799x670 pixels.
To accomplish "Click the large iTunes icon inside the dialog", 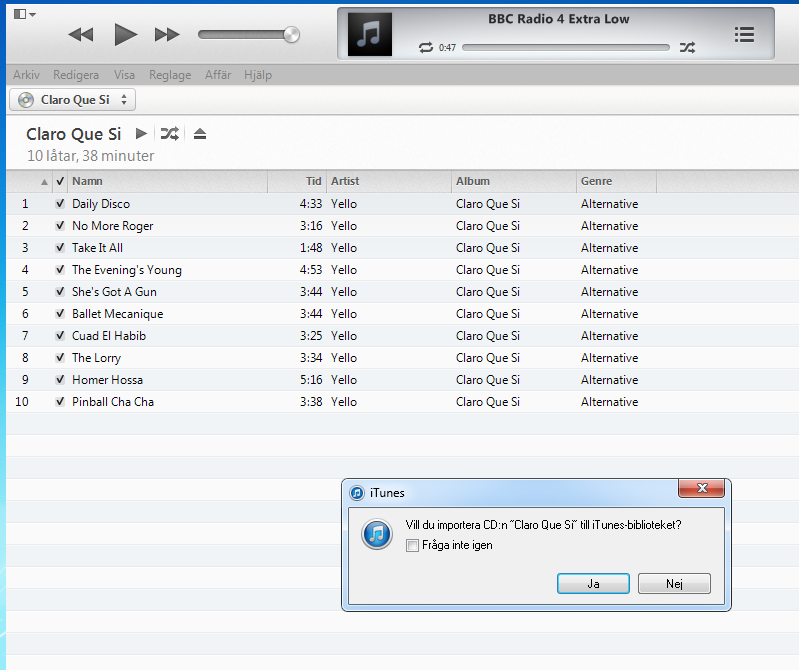I will 377,534.
